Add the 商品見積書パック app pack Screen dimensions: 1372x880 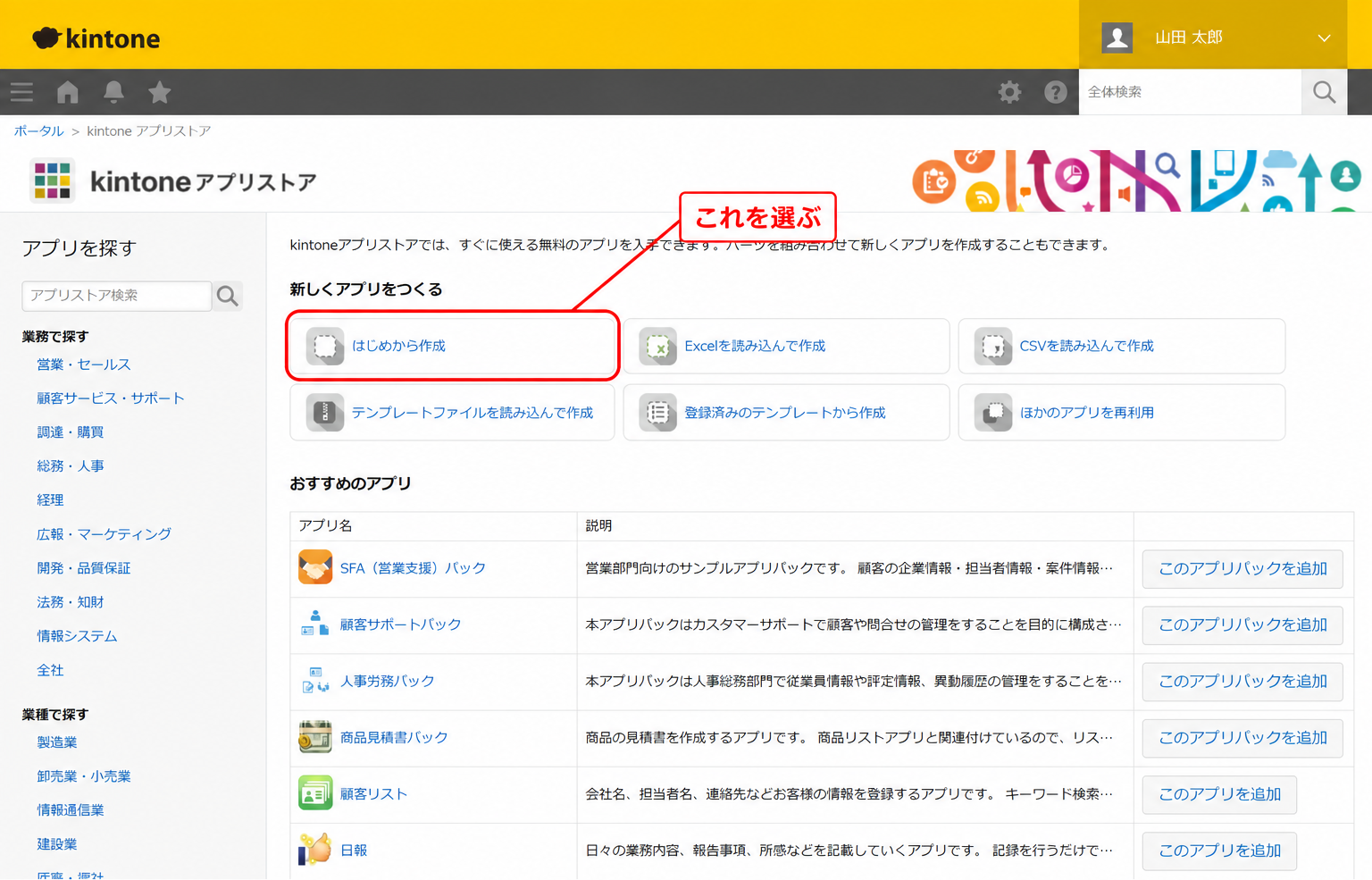pyautogui.click(x=1242, y=738)
